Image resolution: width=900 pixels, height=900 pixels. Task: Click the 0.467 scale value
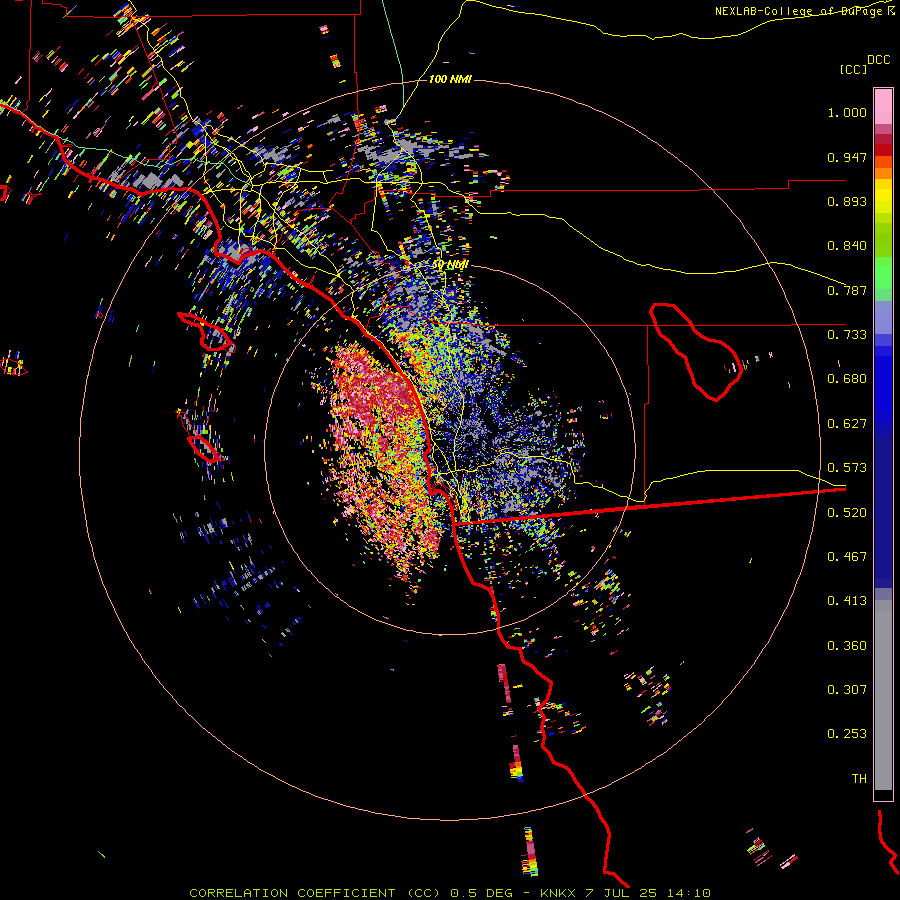[x=847, y=557]
